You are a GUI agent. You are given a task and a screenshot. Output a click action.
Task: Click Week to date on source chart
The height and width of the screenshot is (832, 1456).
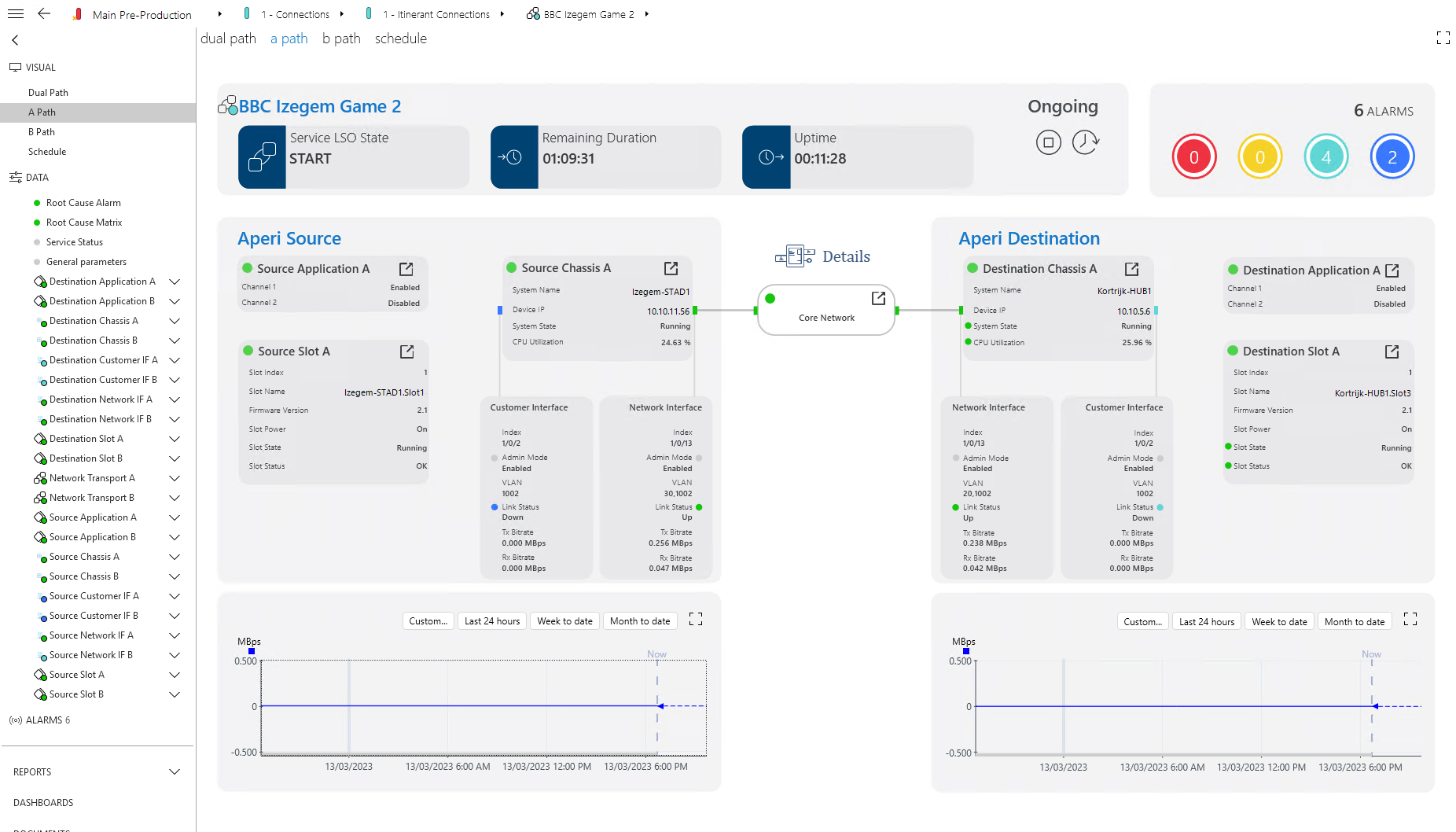click(x=564, y=621)
